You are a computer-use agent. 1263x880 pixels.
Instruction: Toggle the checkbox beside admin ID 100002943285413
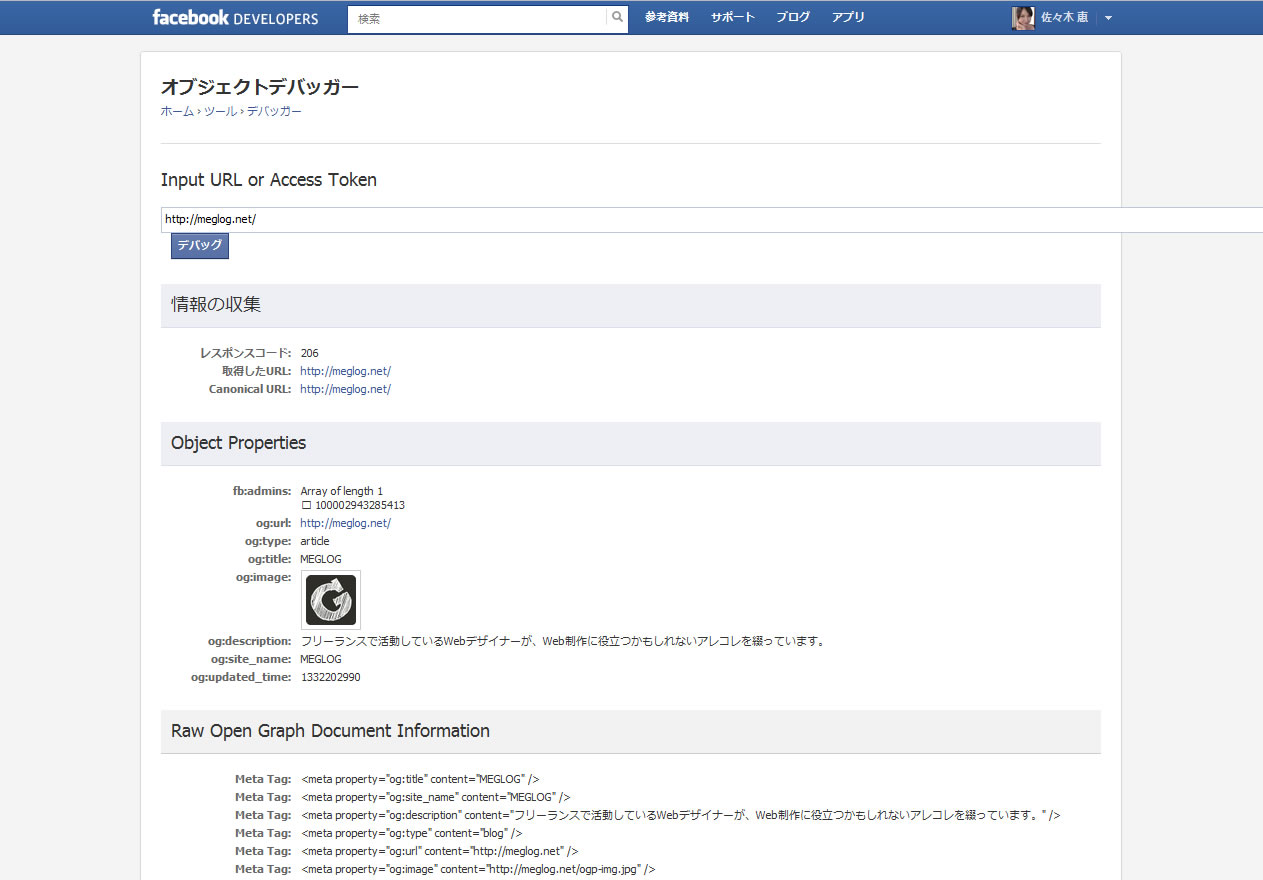click(x=306, y=505)
